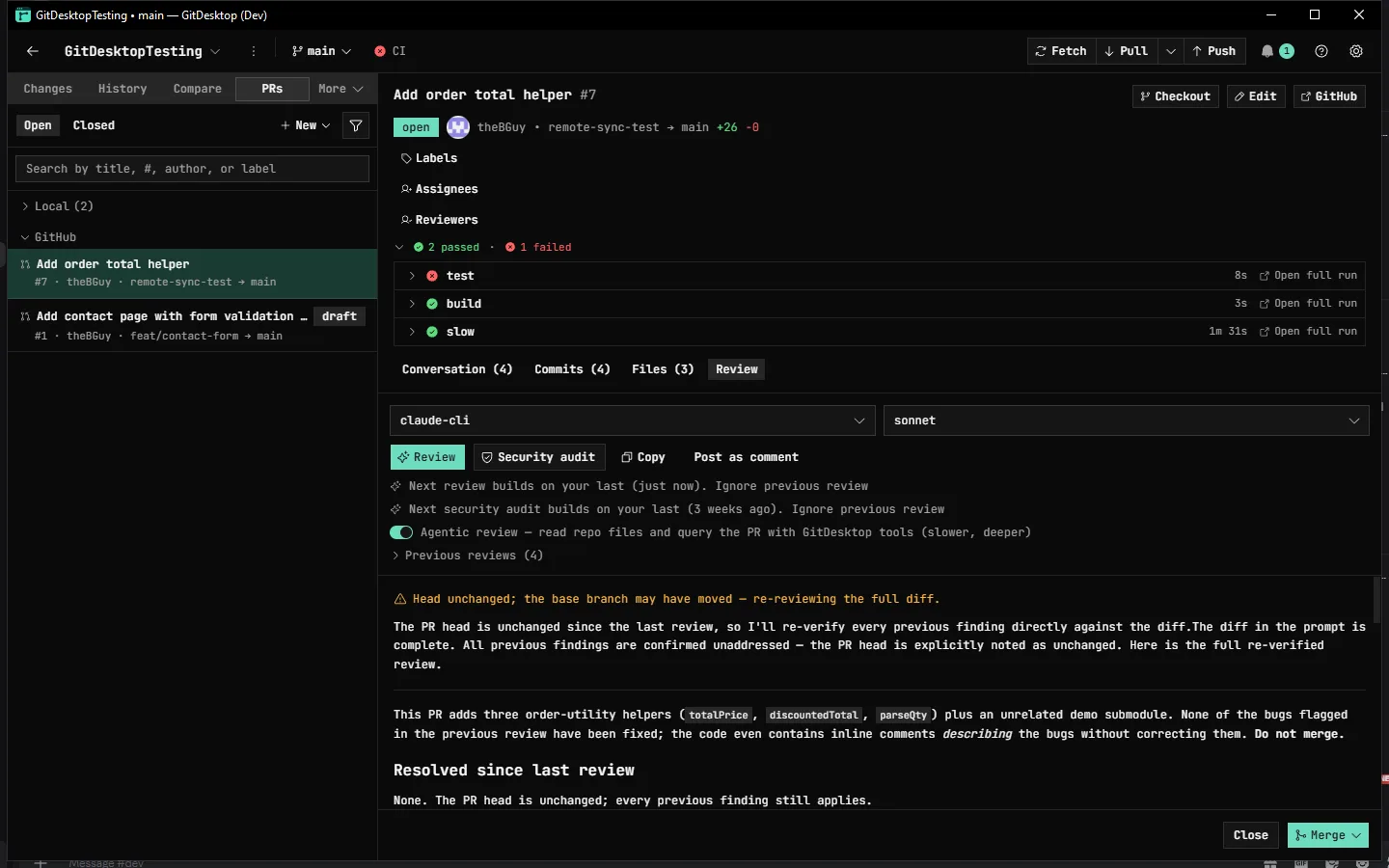
Task: Click the Push button
Action: pyautogui.click(x=1214, y=51)
